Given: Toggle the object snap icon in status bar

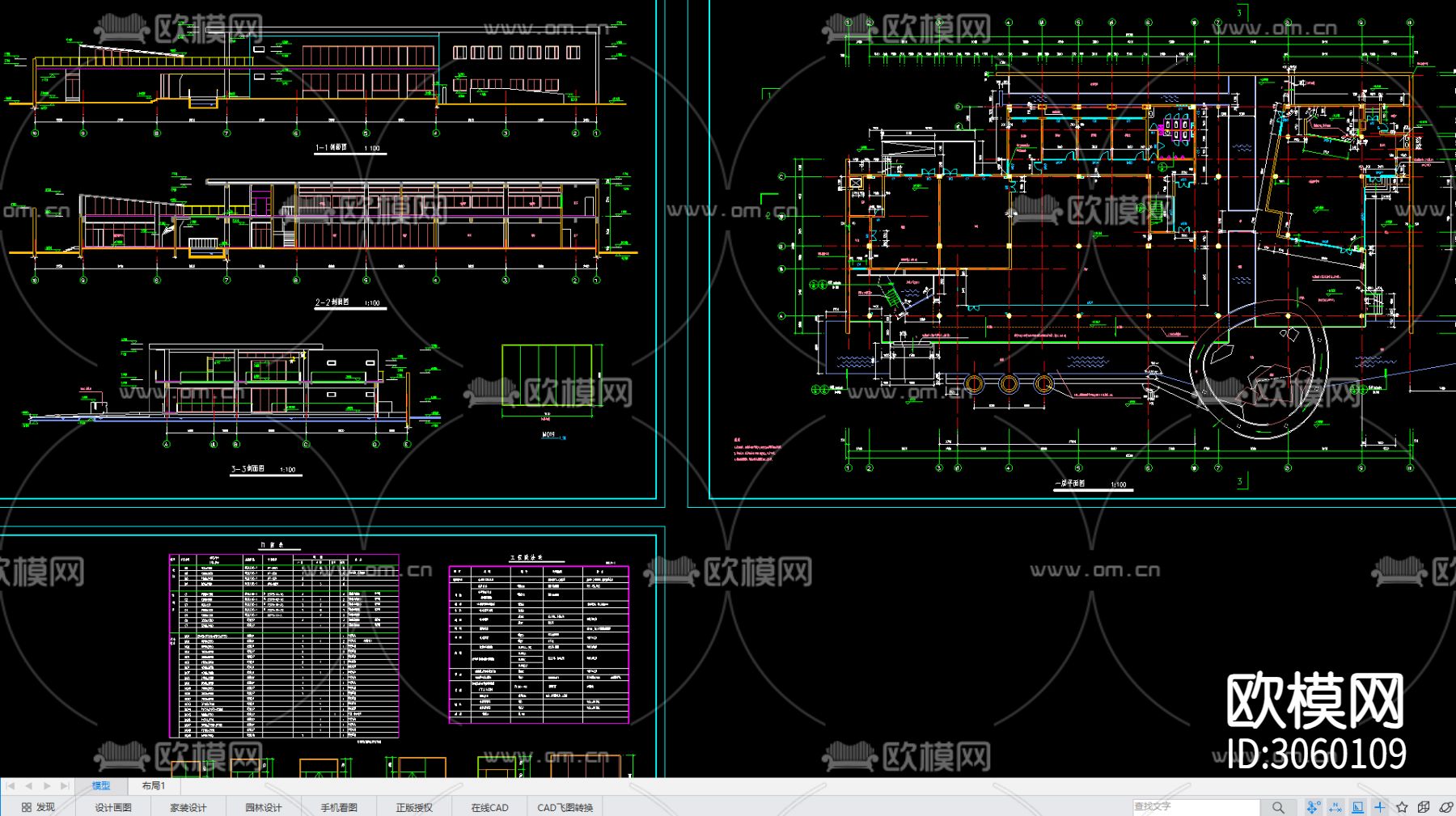Looking at the screenshot, I should [x=1313, y=807].
